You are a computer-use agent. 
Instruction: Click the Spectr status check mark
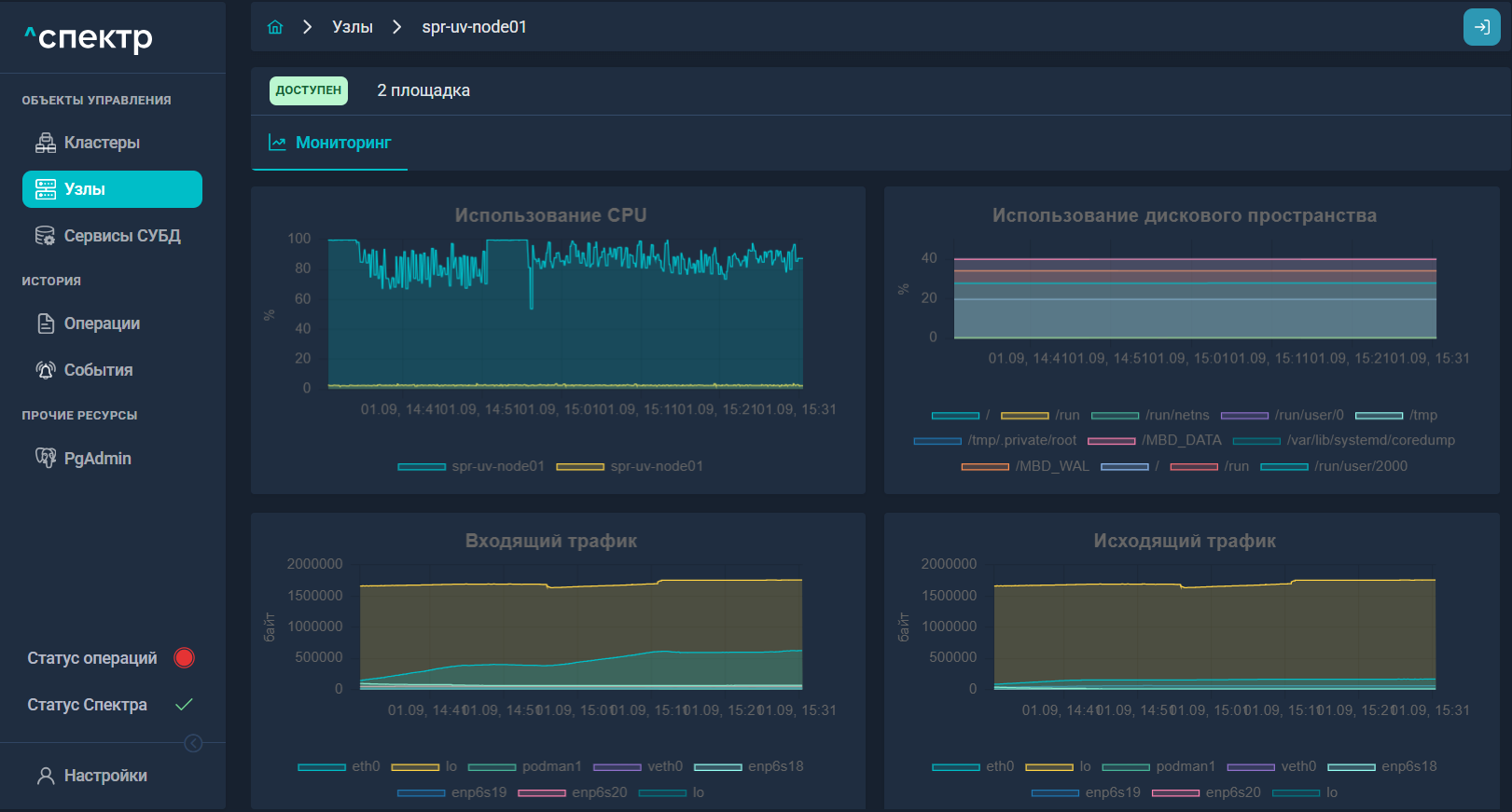185,705
